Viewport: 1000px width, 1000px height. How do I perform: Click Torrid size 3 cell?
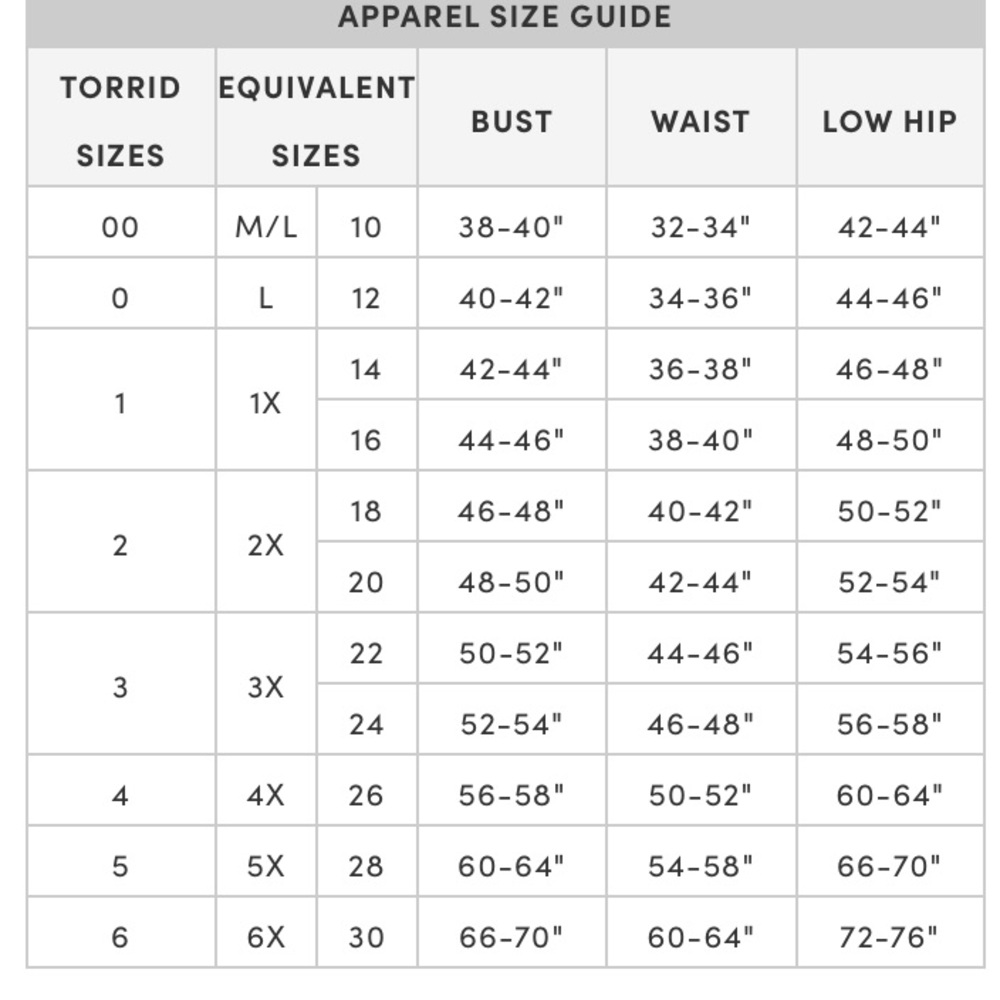pos(121,684)
